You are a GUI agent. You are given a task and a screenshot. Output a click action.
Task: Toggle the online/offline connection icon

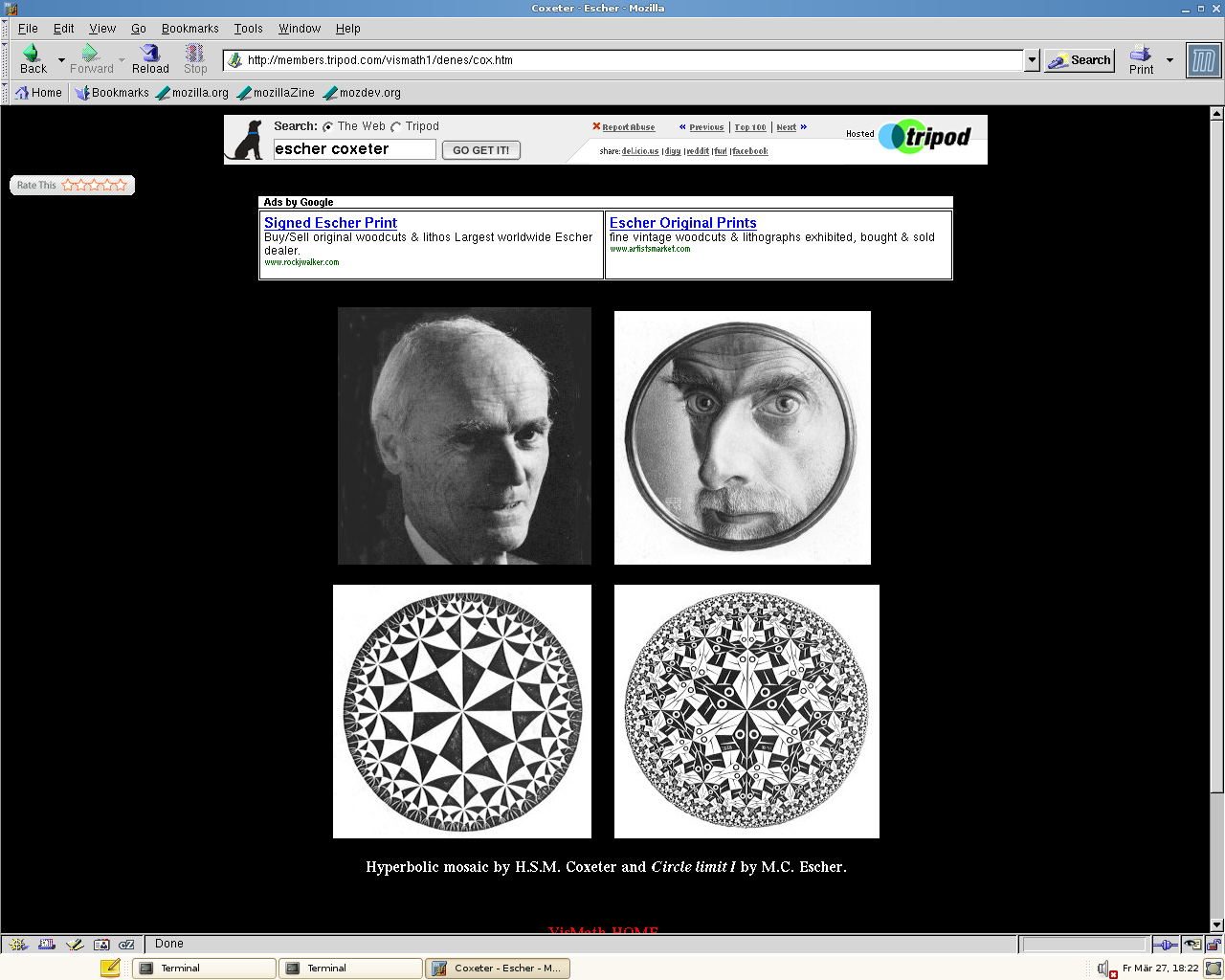(x=1165, y=945)
